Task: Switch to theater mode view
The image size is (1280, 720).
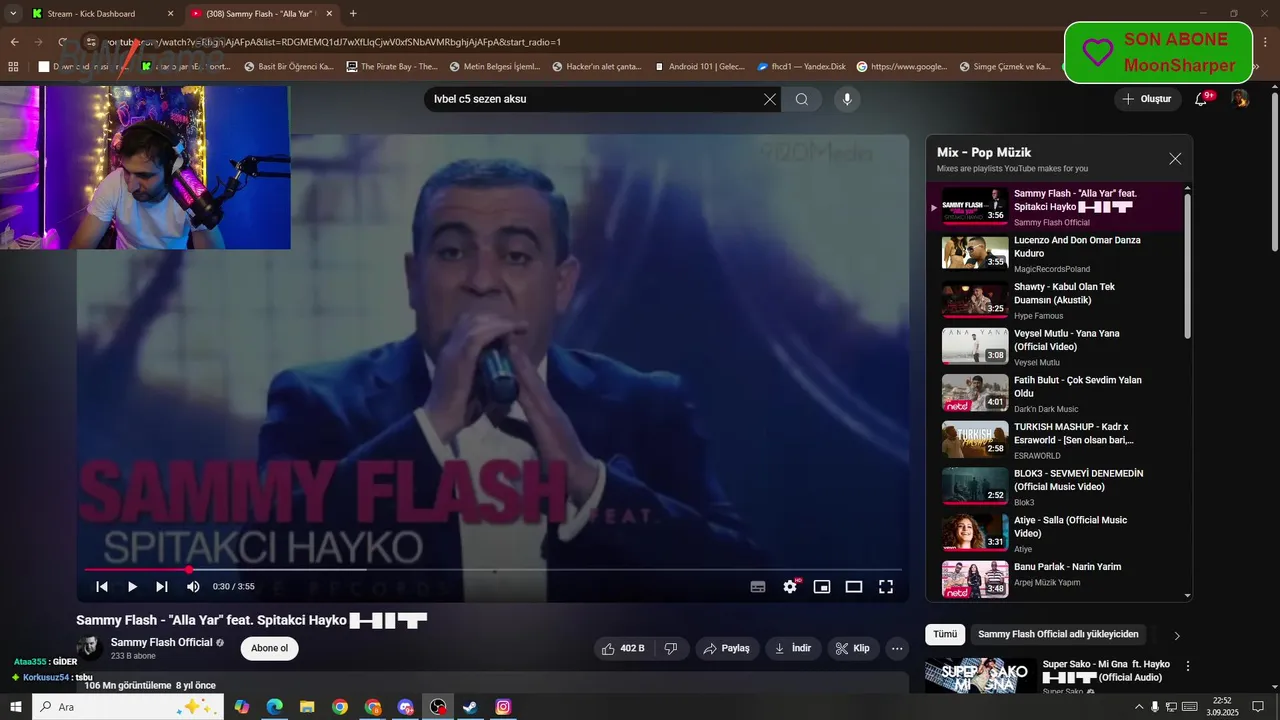Action: click(x=854, y=587)
